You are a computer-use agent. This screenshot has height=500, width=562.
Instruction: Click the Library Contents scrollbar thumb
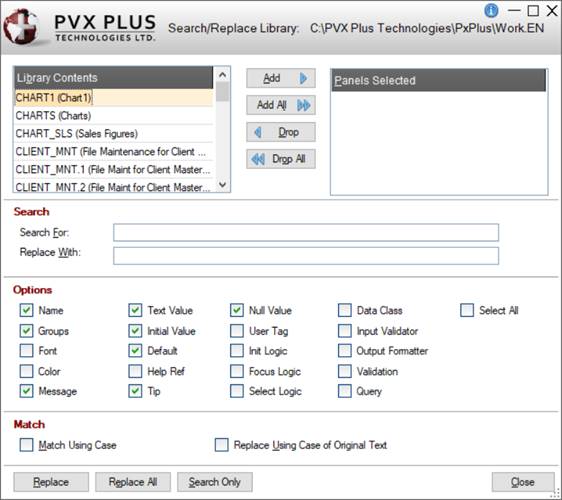click(223, 92)
